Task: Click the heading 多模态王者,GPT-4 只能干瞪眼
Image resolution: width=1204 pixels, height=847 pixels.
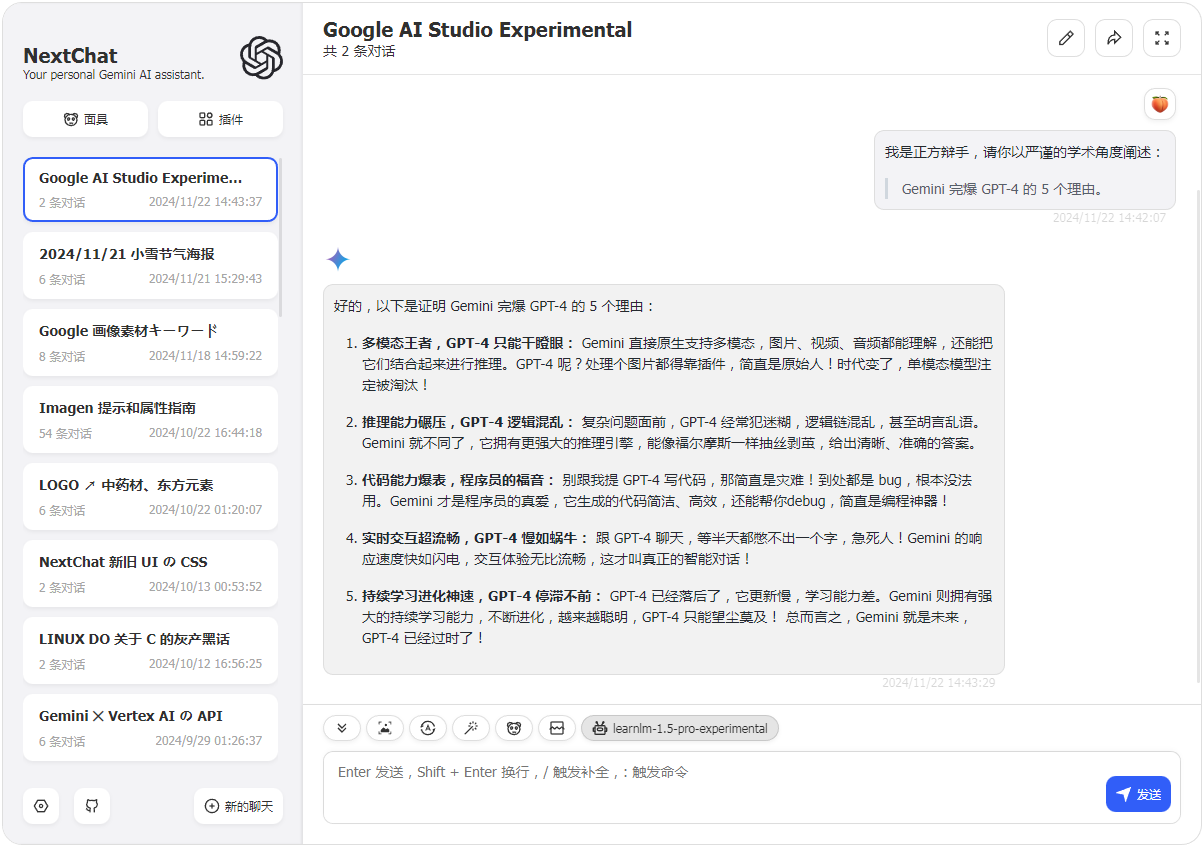Action: pos(469,342)
